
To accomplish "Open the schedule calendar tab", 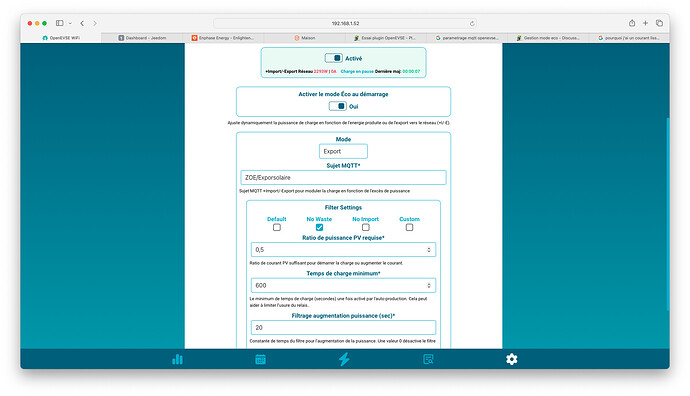I will [261, 359].
